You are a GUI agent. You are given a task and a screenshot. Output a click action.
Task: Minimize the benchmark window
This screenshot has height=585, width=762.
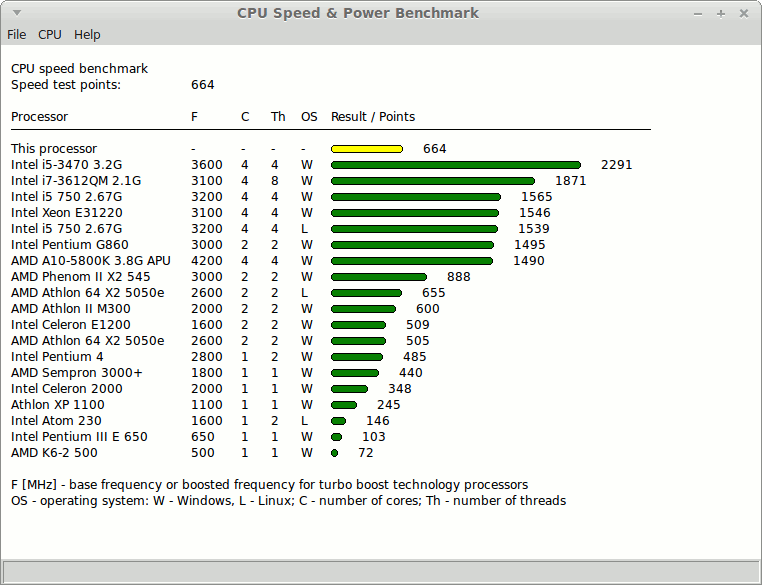coord(697,13)
